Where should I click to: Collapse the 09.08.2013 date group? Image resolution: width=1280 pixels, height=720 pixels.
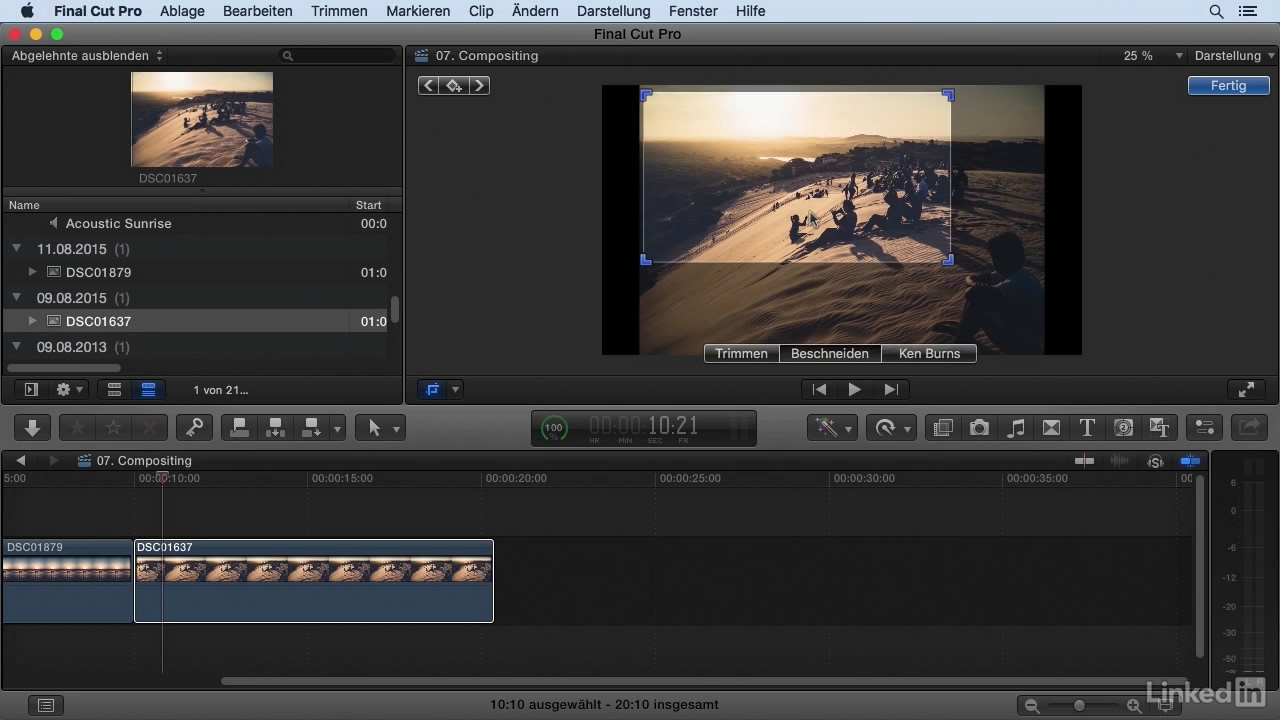17,347
